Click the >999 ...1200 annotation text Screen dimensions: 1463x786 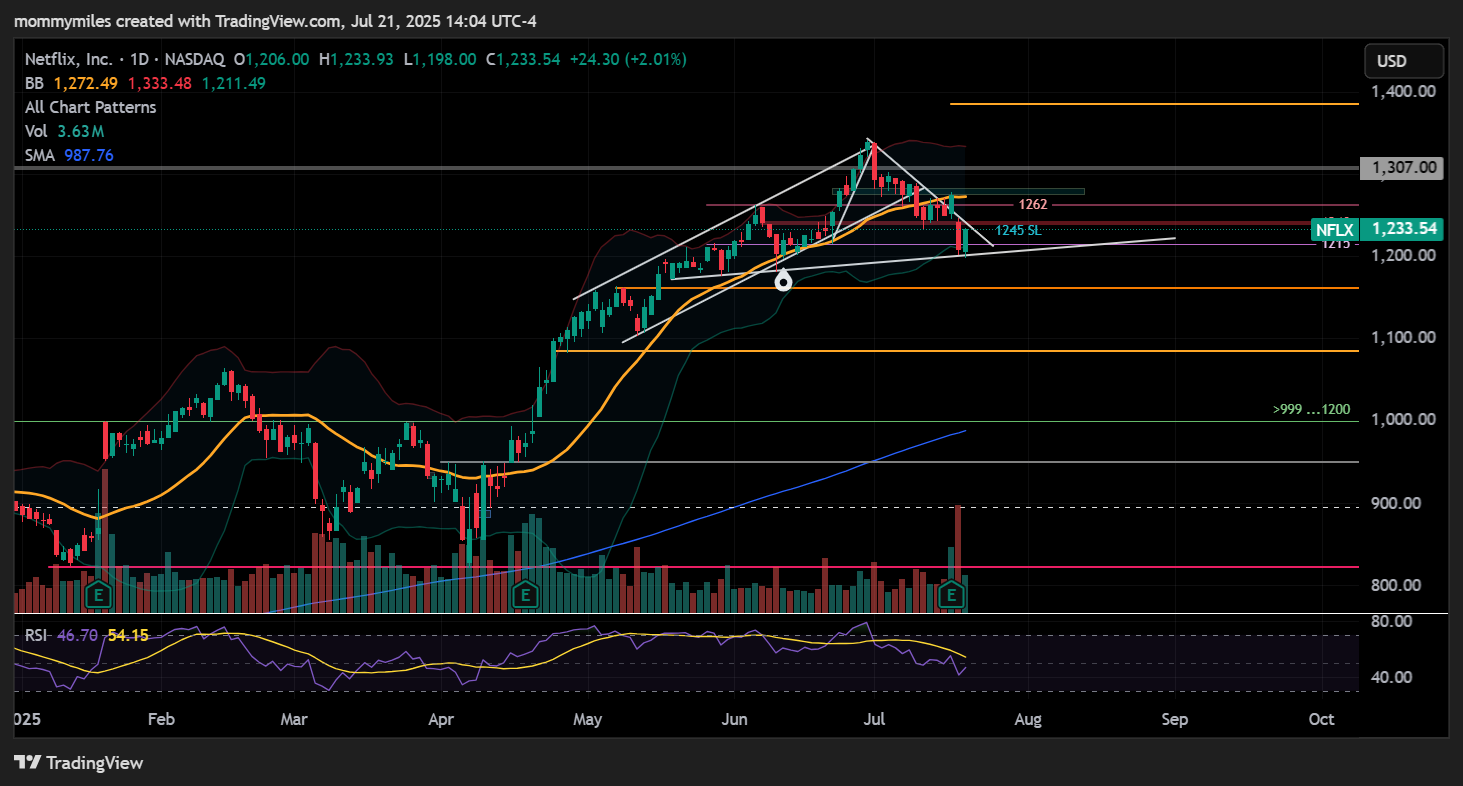point(1311,409)
